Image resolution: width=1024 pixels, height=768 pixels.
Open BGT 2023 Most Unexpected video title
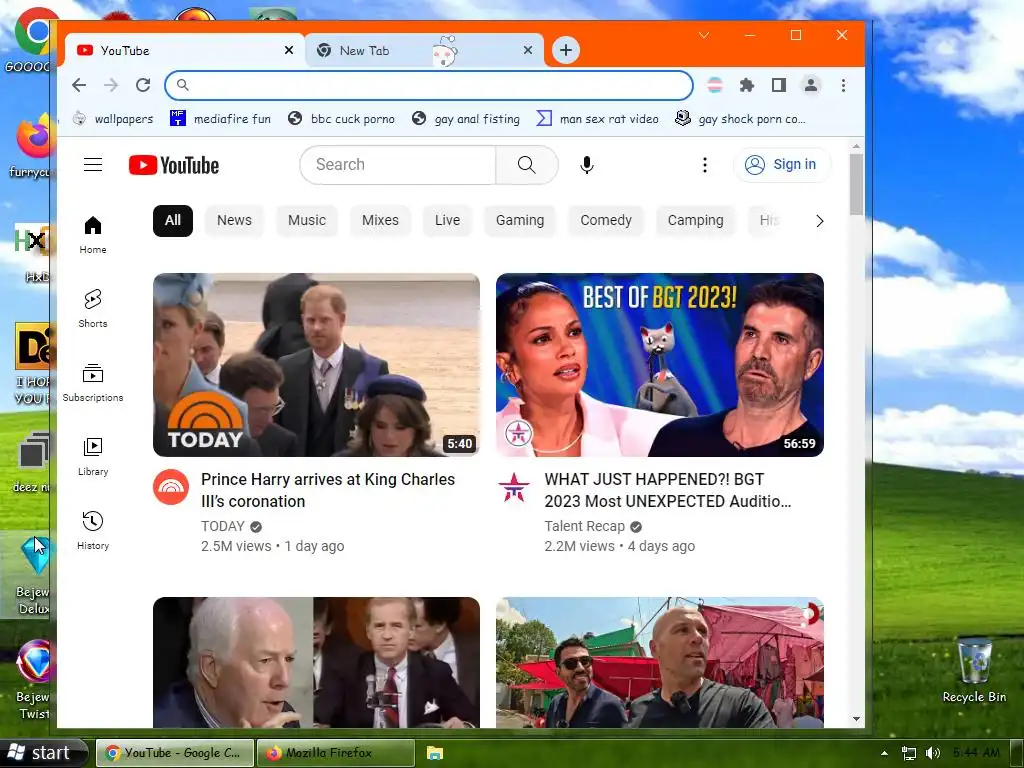[x=667, y=490]
